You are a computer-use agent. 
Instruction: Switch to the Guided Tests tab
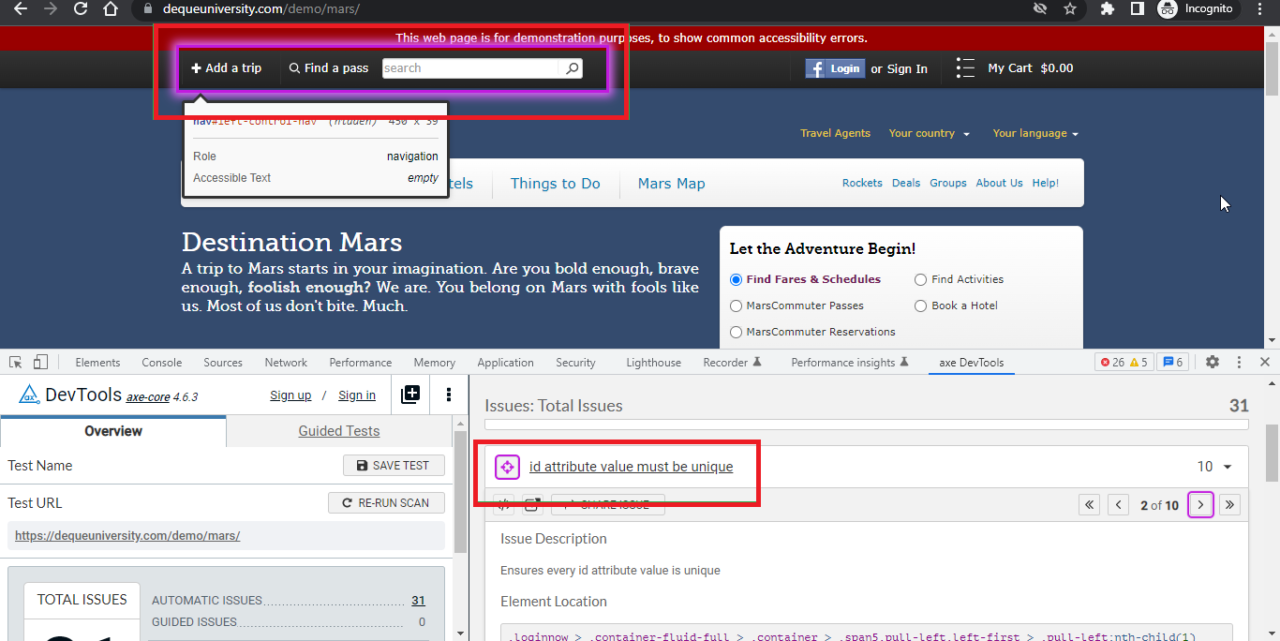point(339,431)
